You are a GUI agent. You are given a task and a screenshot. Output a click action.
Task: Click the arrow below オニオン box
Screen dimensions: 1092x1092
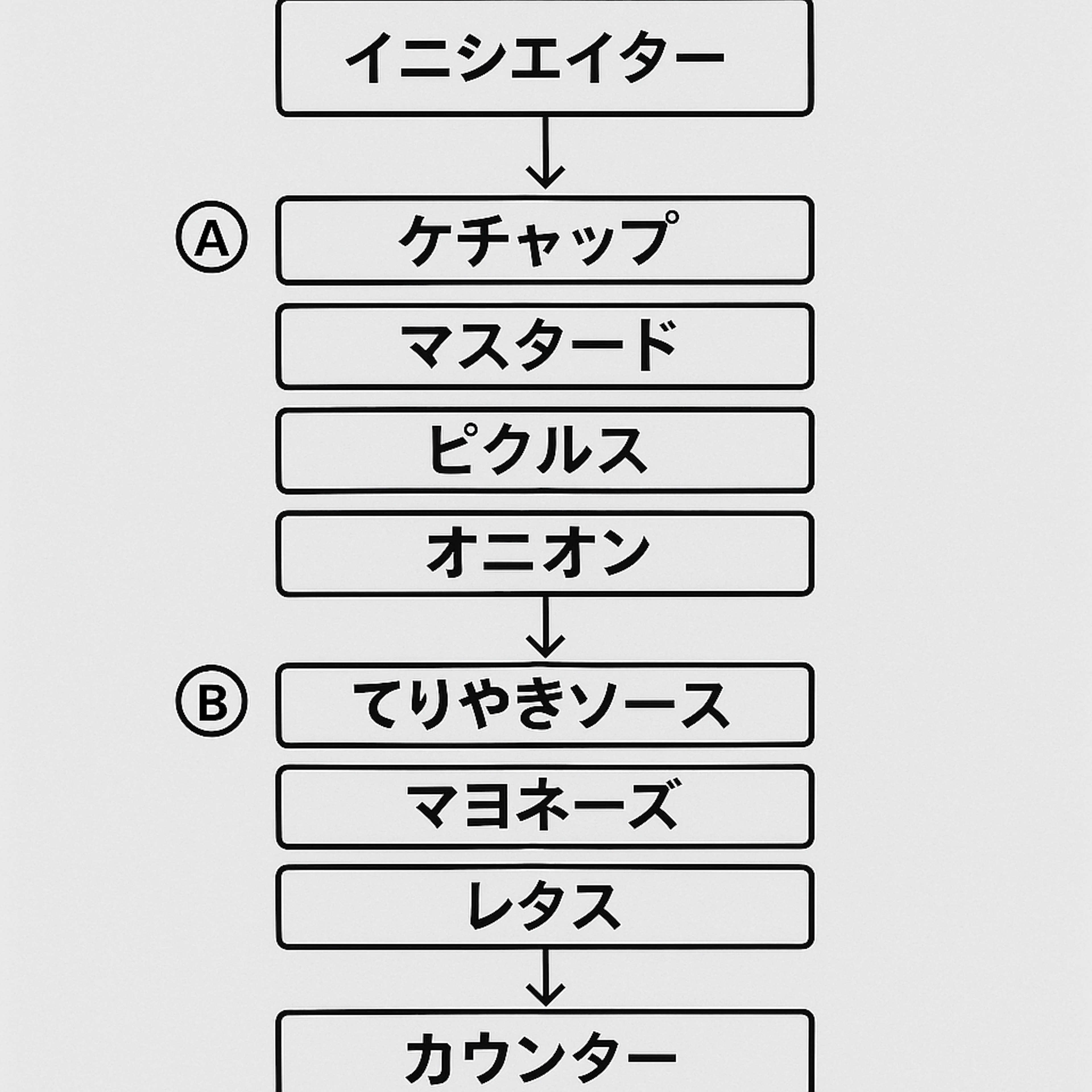545,627
